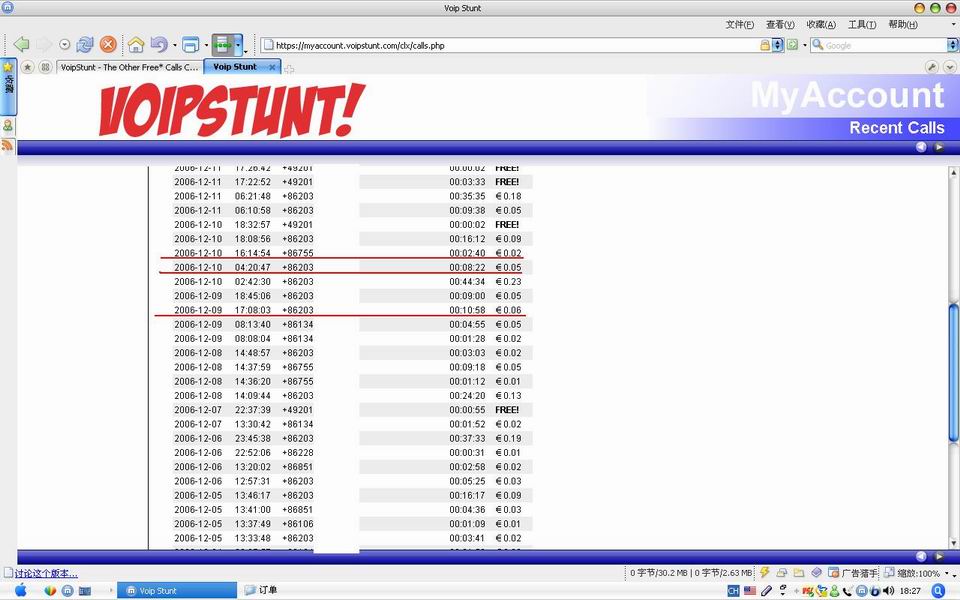Click the MyAccount header title
Screen dimensions: 960x600
pos(847,96)
